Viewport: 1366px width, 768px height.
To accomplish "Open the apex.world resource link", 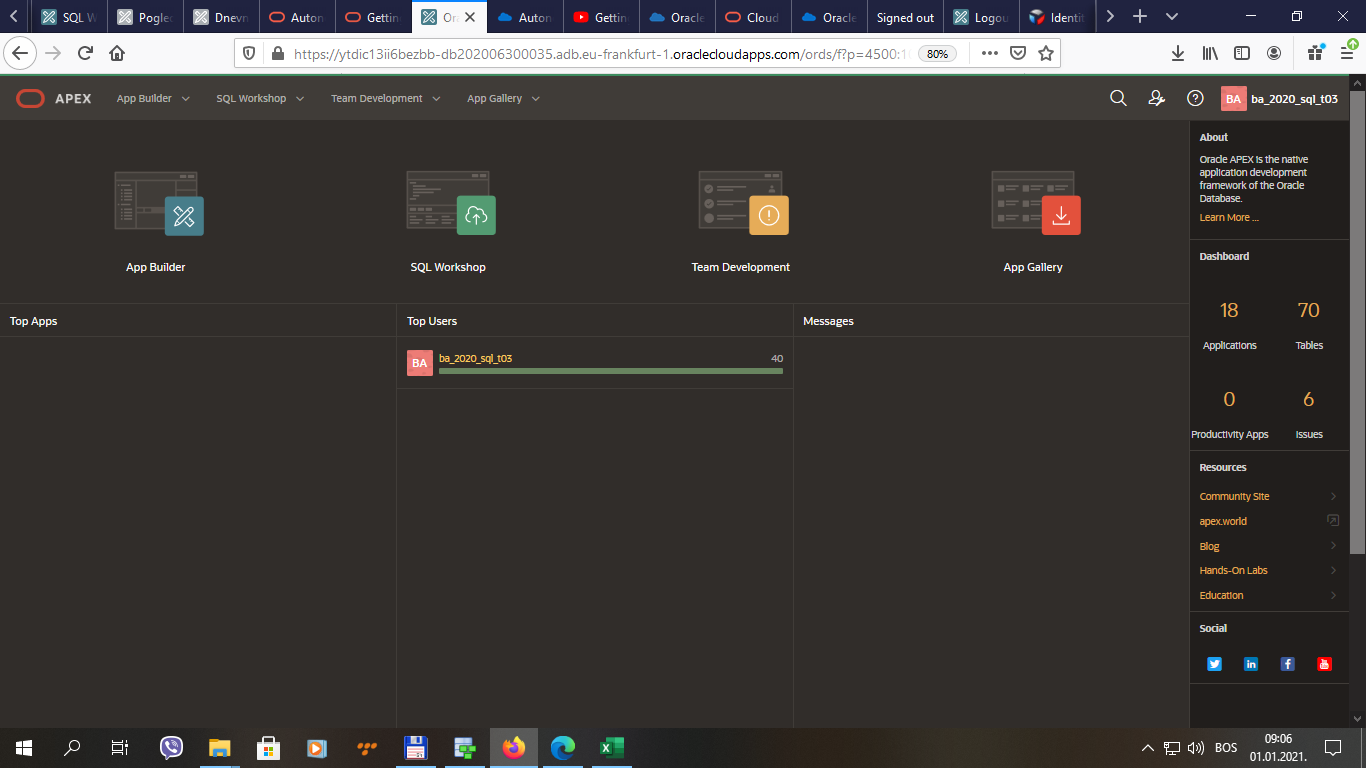I will tap(1223, 521).
